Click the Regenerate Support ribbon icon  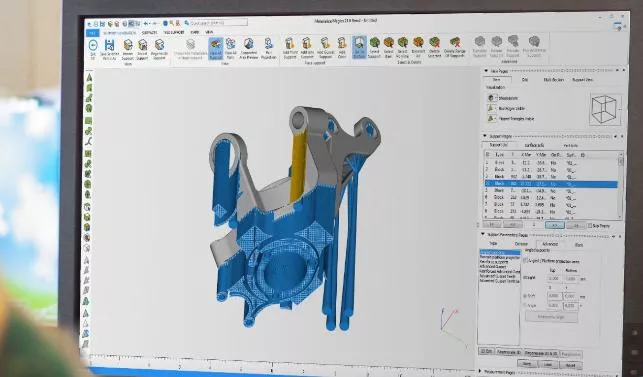tap(159, 50)
